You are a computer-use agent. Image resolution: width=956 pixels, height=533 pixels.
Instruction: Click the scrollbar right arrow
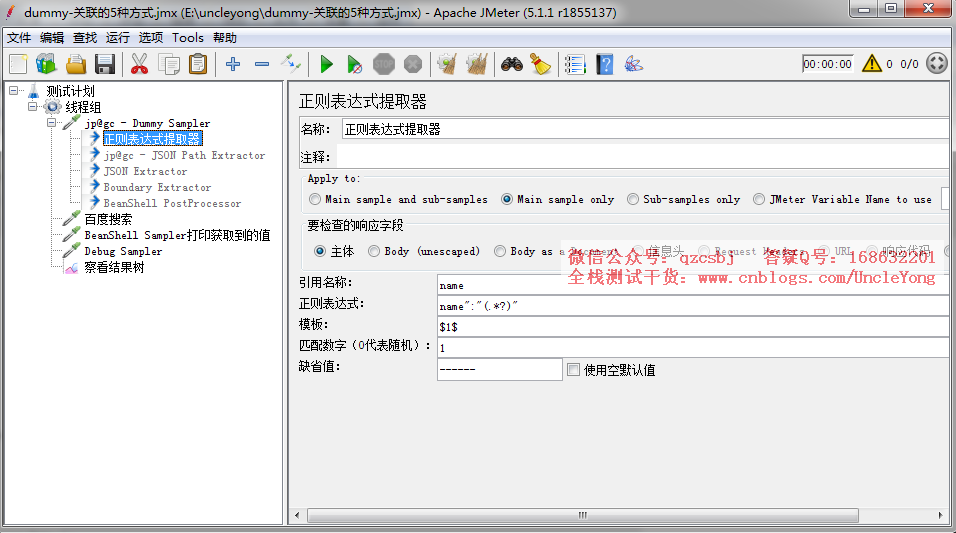tap(940, 515)
